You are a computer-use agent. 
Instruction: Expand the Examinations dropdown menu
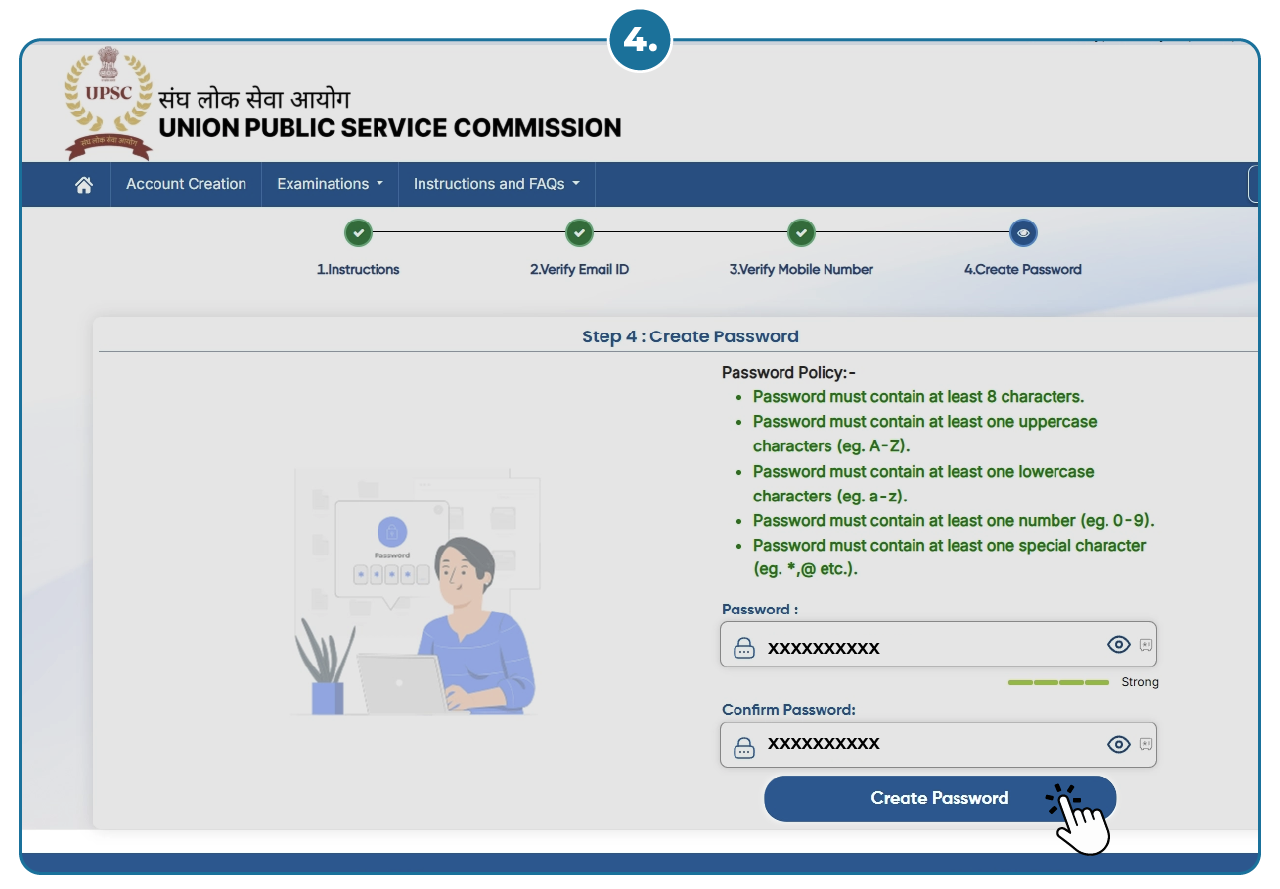coord(330,183)
